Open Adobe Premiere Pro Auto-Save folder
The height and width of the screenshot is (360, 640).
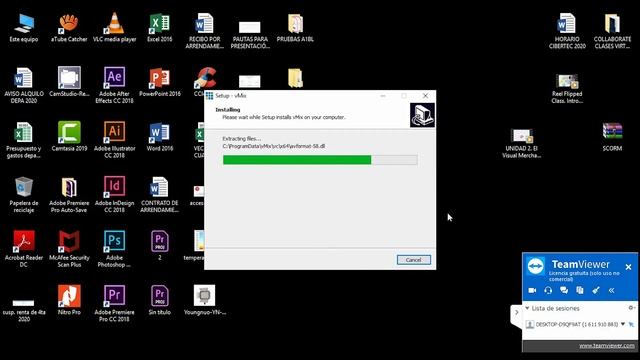pyautogui.click(x=69, y=195)
